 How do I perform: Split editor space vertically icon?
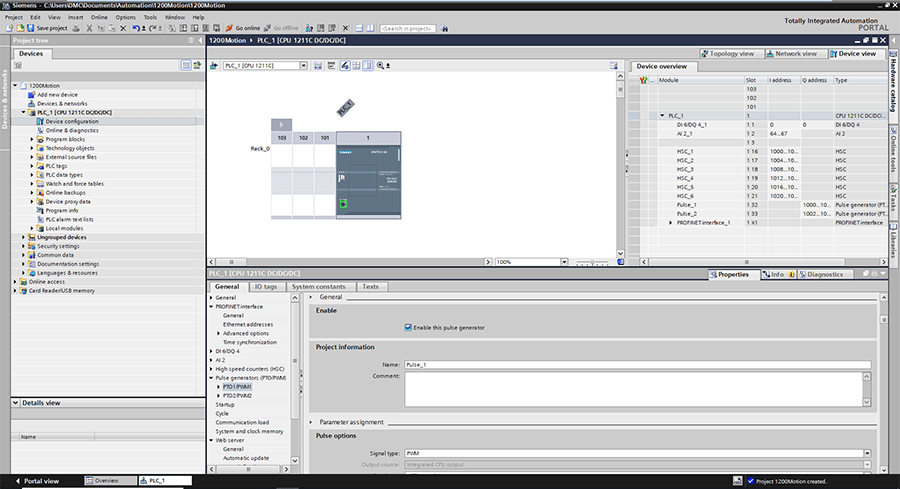click(370, 28)
